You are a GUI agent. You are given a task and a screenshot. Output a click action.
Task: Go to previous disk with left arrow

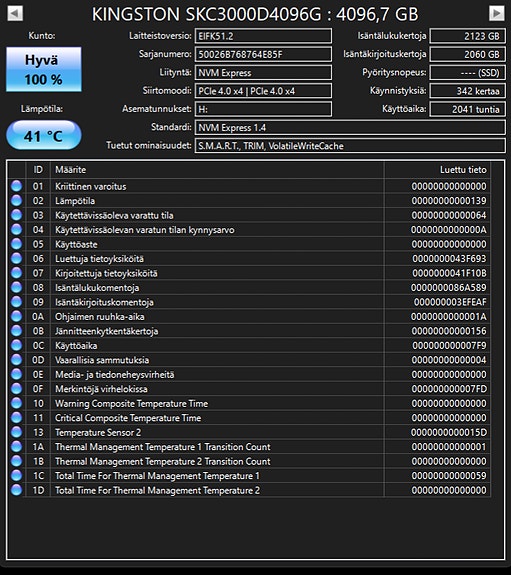click(15, 14)
